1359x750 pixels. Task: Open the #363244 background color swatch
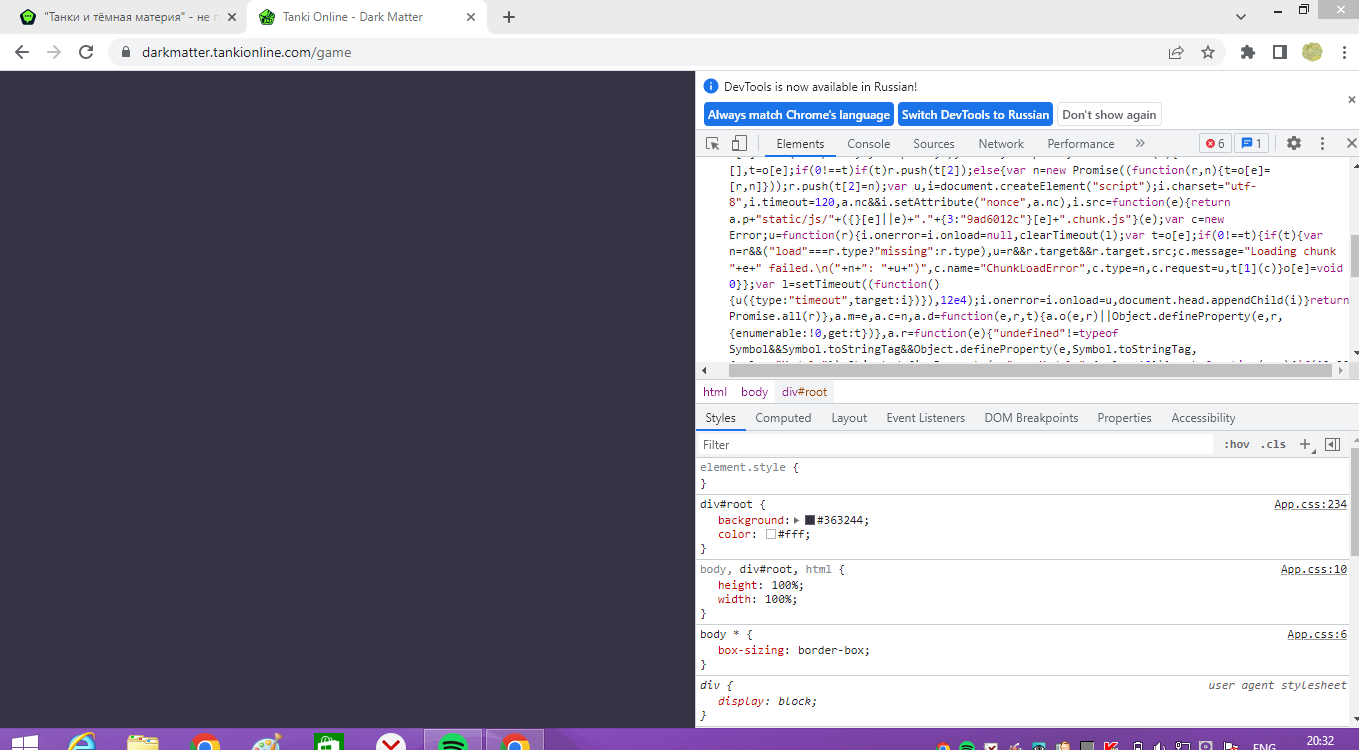[x=810, y=520]
